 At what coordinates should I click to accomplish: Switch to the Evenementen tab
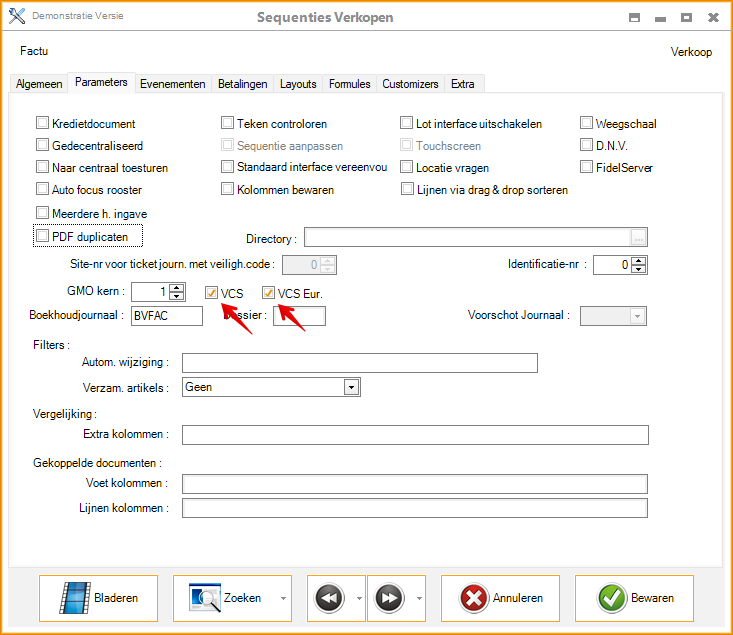coord(173,84)
